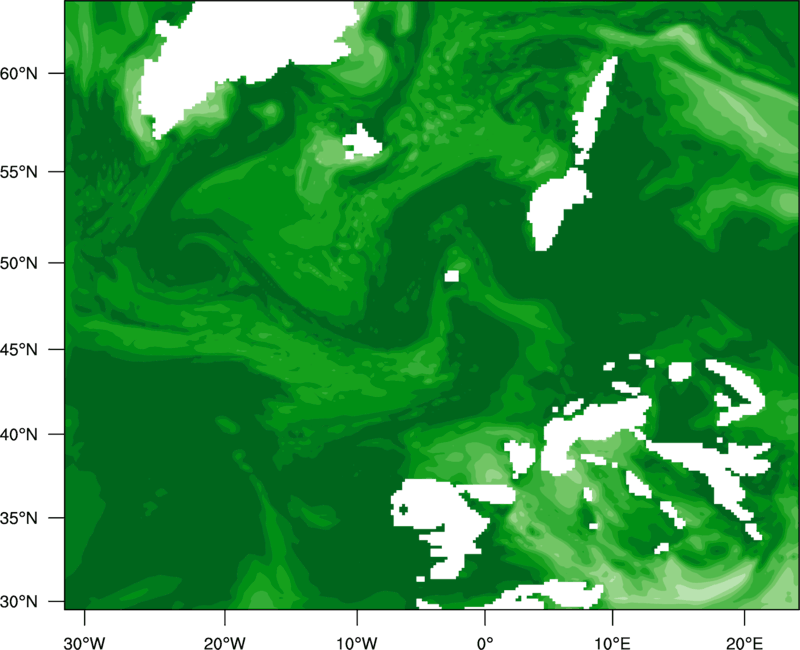Click the 60°N latitude label
Image resolution: width=800 pixels, height=650 pixels.
(19, 73)
